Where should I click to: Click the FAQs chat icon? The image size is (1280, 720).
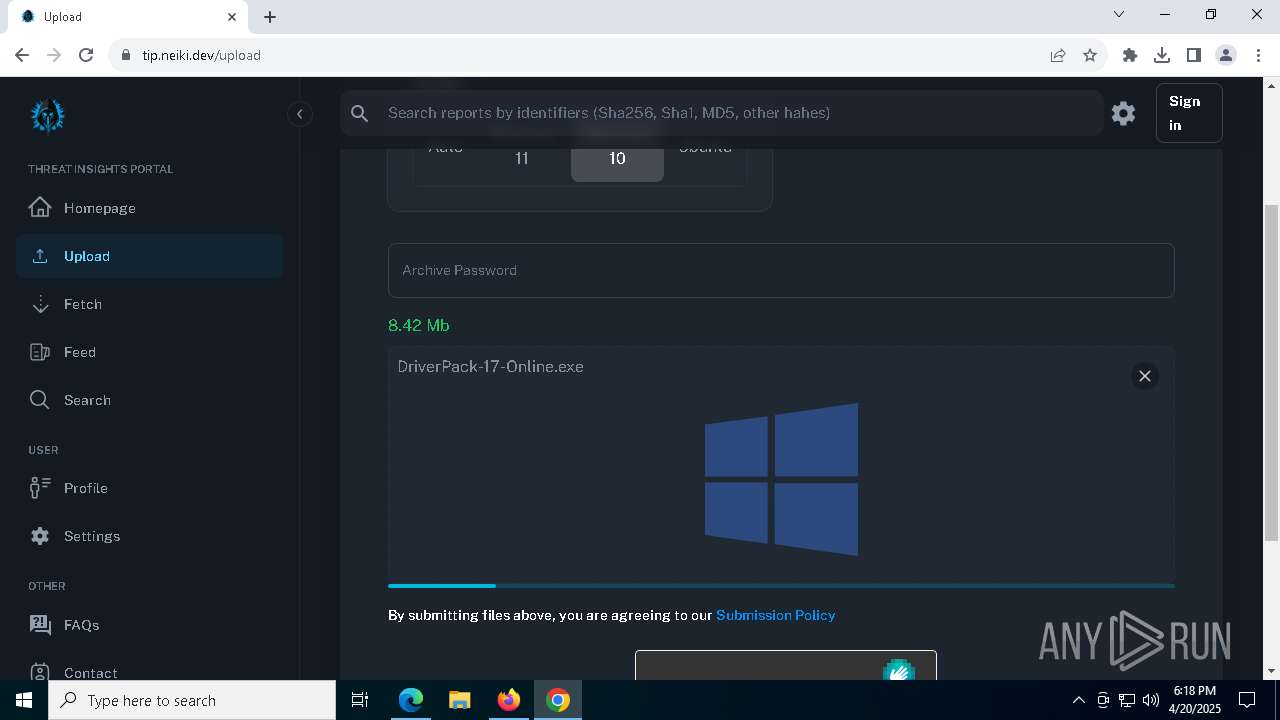[x=40, y=625]
